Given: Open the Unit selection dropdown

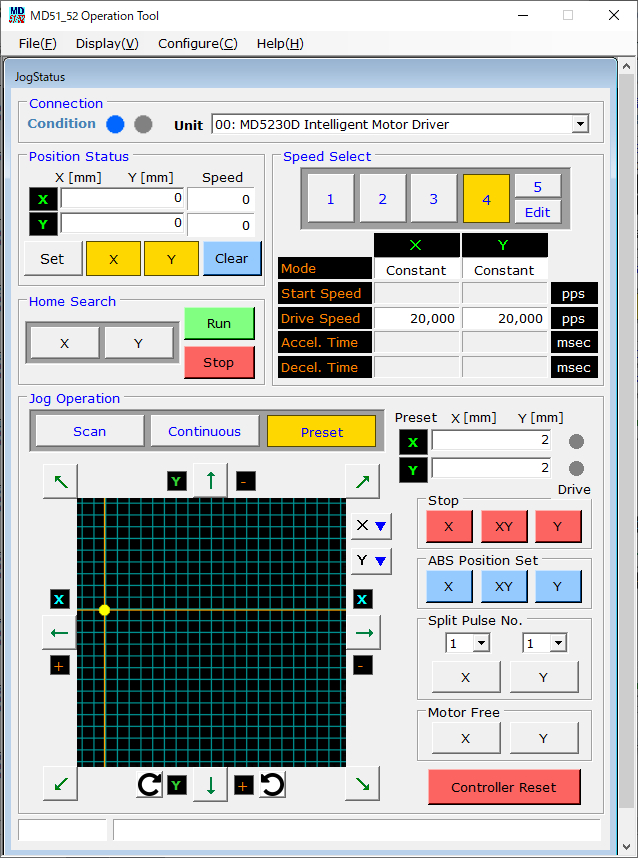Looking at the screenshot, I should (x=579, y=125).
